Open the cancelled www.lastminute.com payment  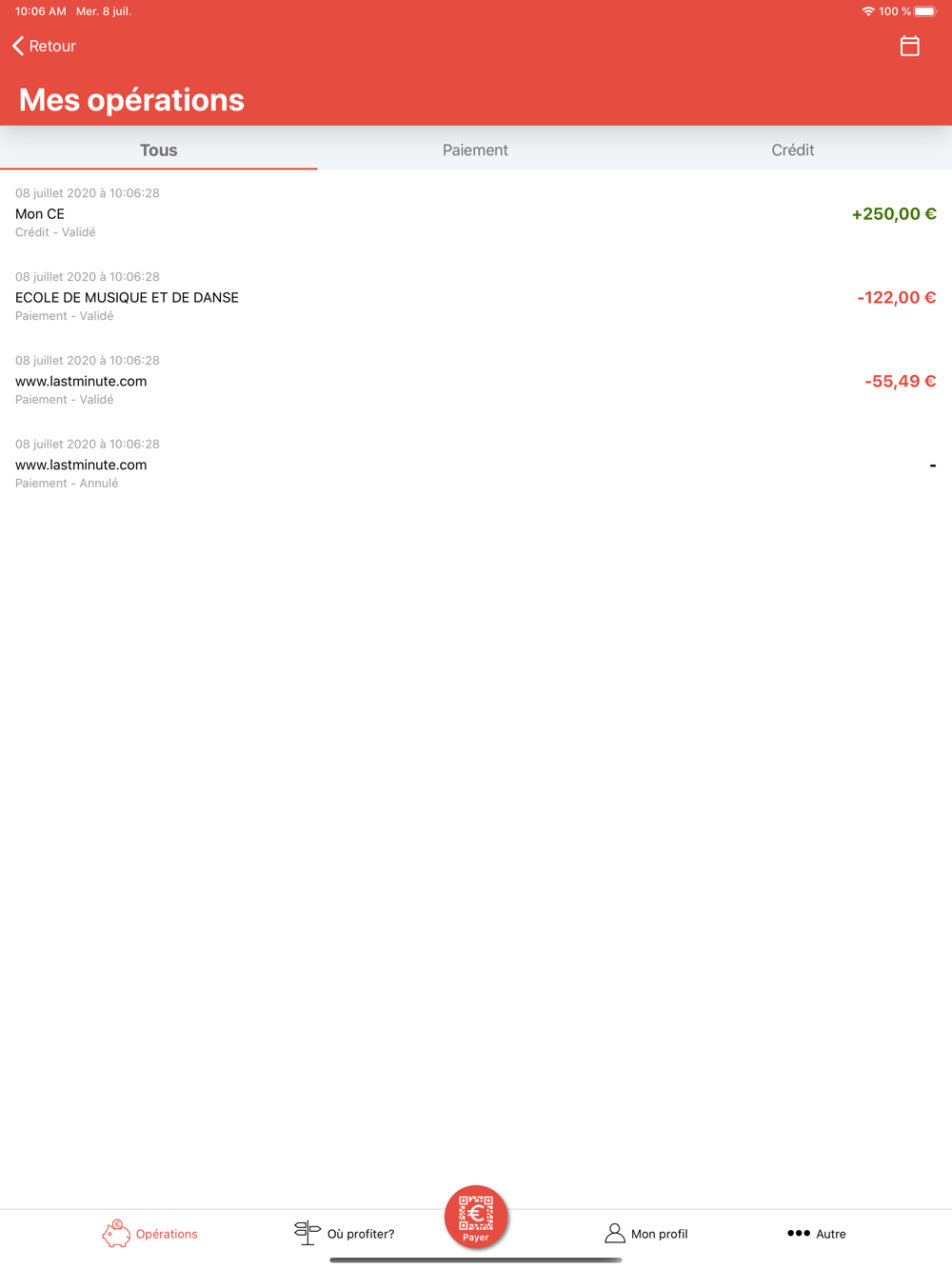pyautogui.click(x=476, y=464)
